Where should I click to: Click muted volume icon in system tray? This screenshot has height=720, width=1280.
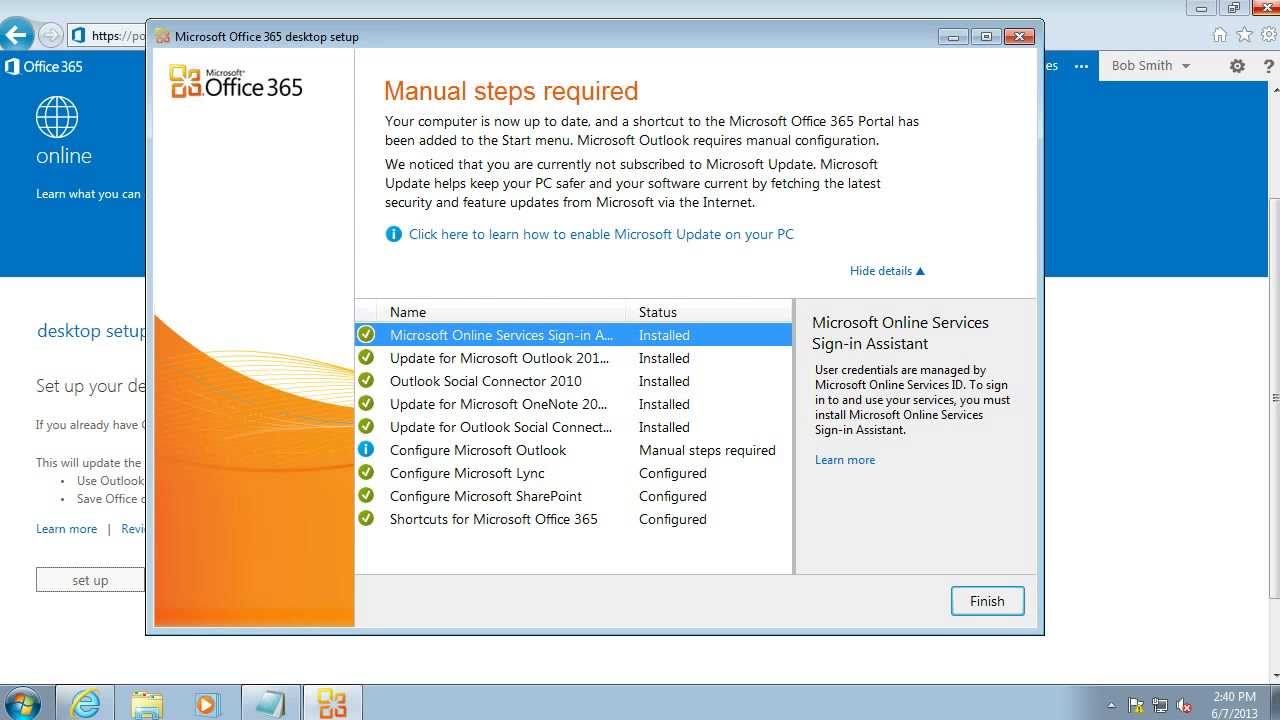pyautogui.click(x=1186, y=705)
